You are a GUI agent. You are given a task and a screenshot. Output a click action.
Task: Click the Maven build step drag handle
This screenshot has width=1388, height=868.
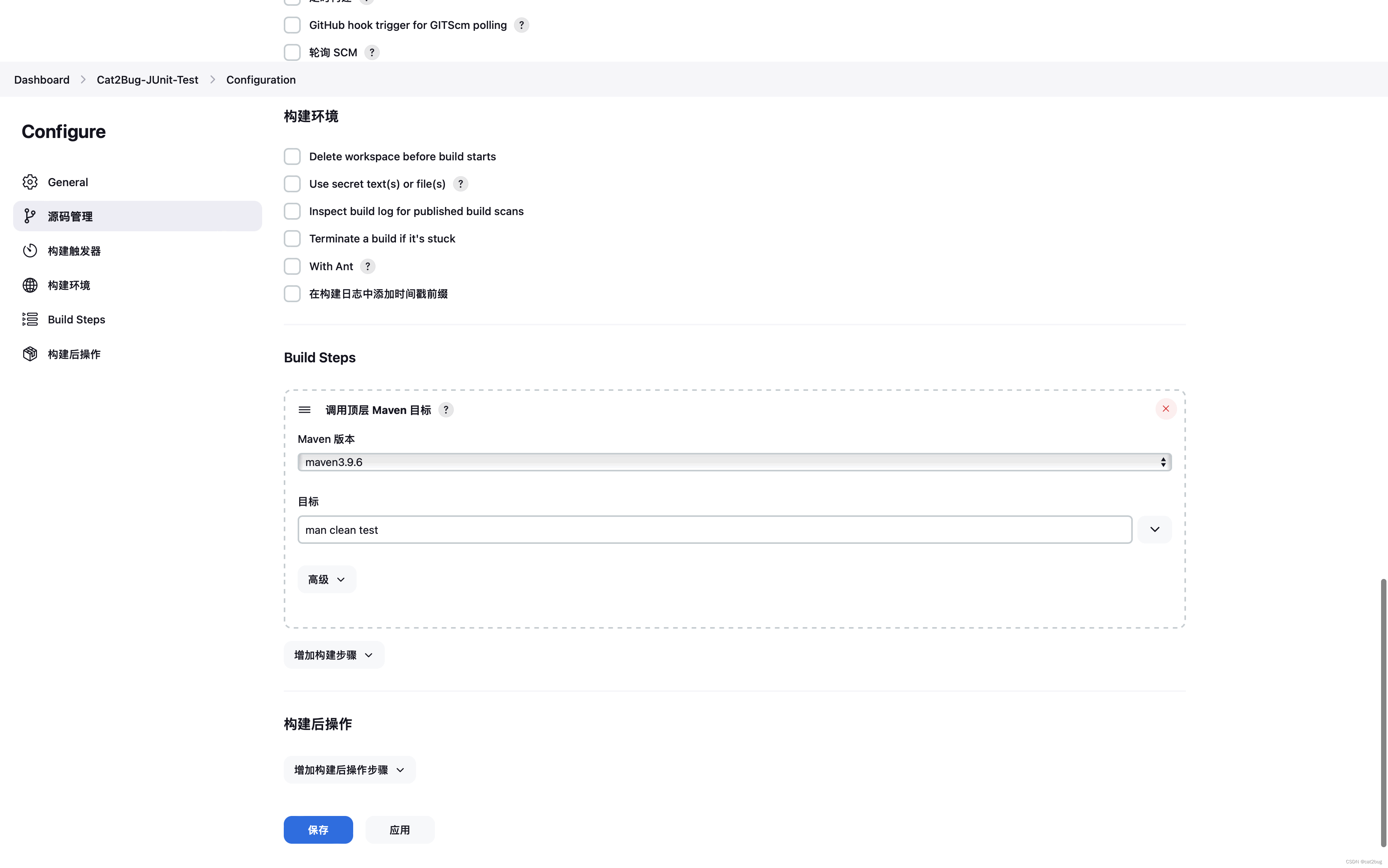304,410
